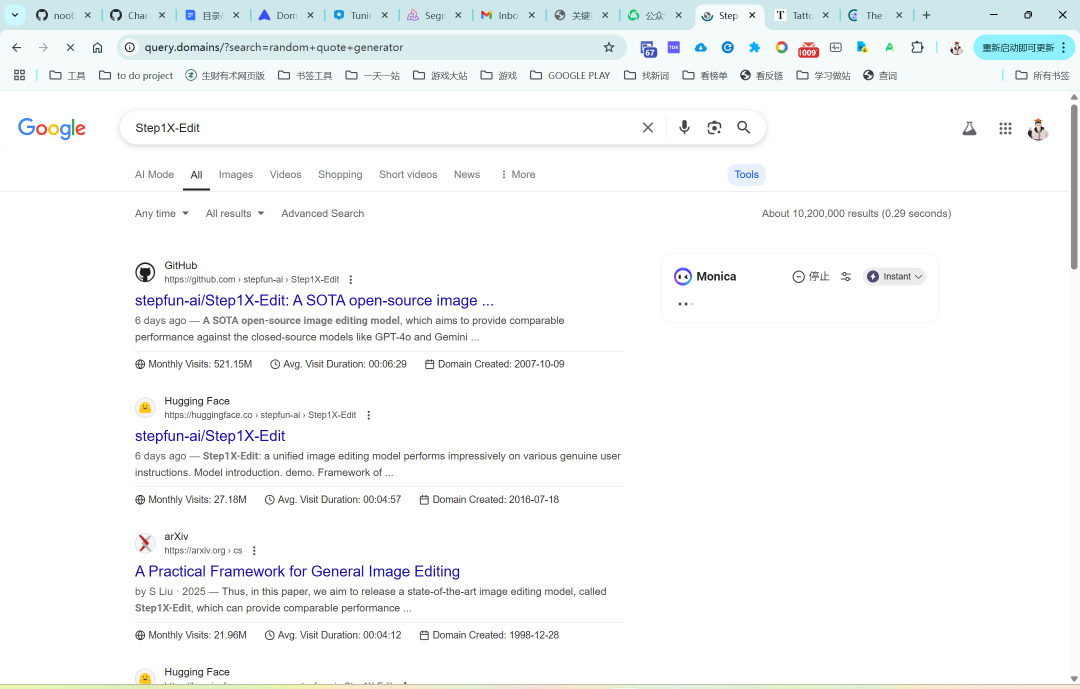Stop loading the page

click(70, 48)
